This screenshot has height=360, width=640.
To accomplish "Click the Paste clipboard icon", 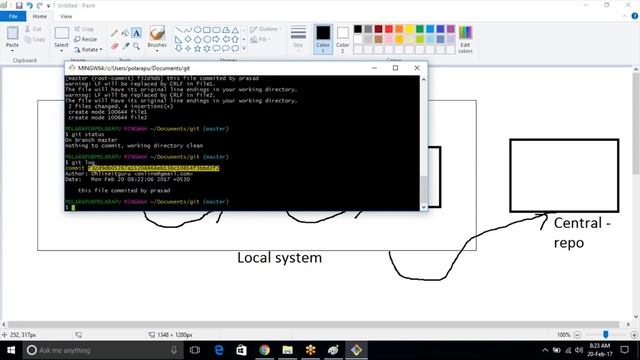I will (x=12, y=33).
